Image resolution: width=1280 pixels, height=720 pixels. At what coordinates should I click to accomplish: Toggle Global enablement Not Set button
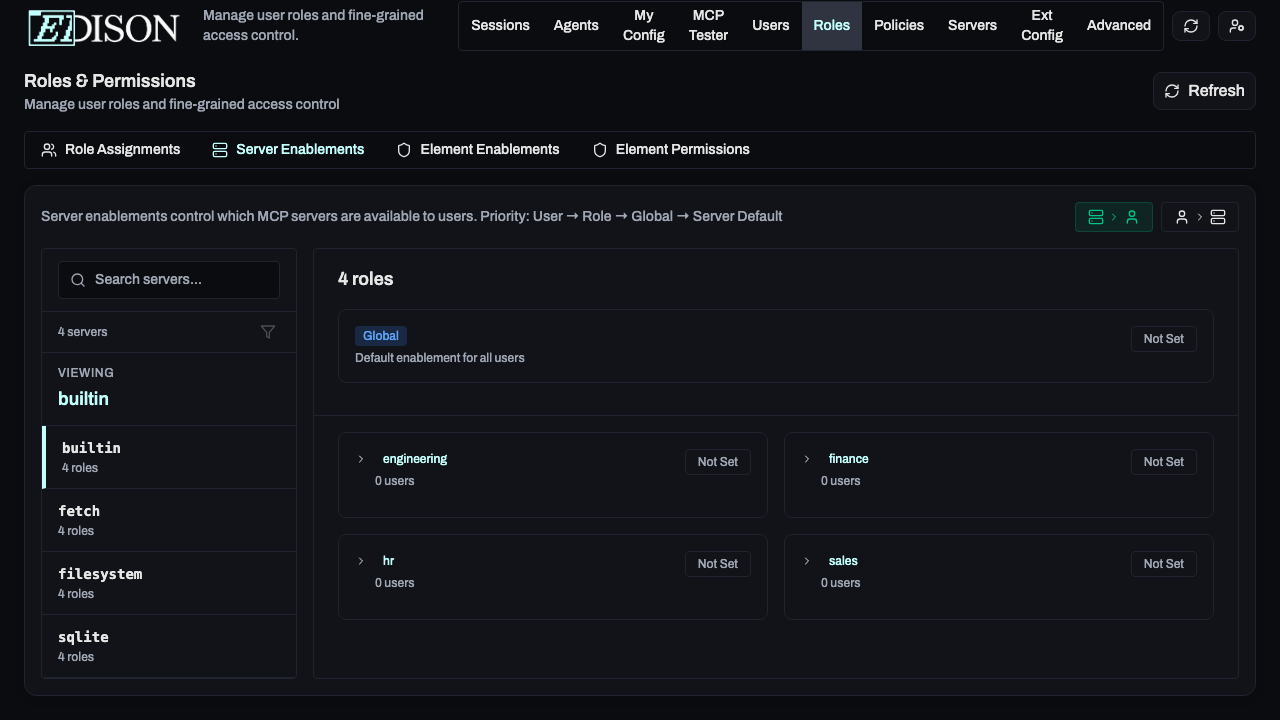[x=1163, y=339]
